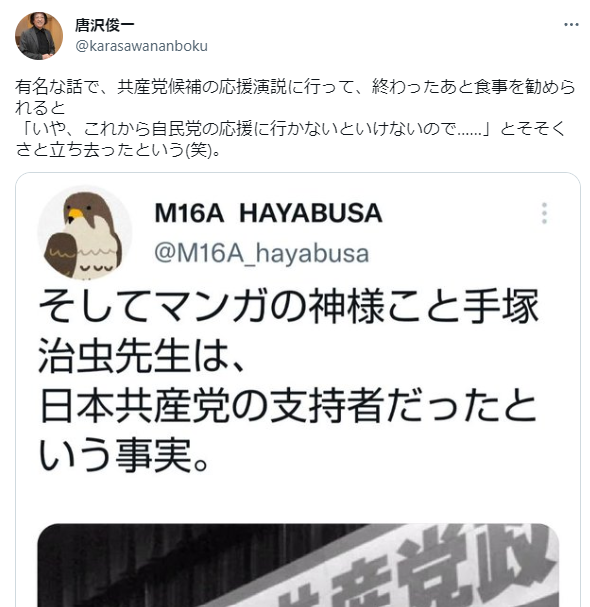Click the M16A HAYABUSA falcon avatar
Image resolution: width=590 pixels, height=607 pixels.
[85, 232]
